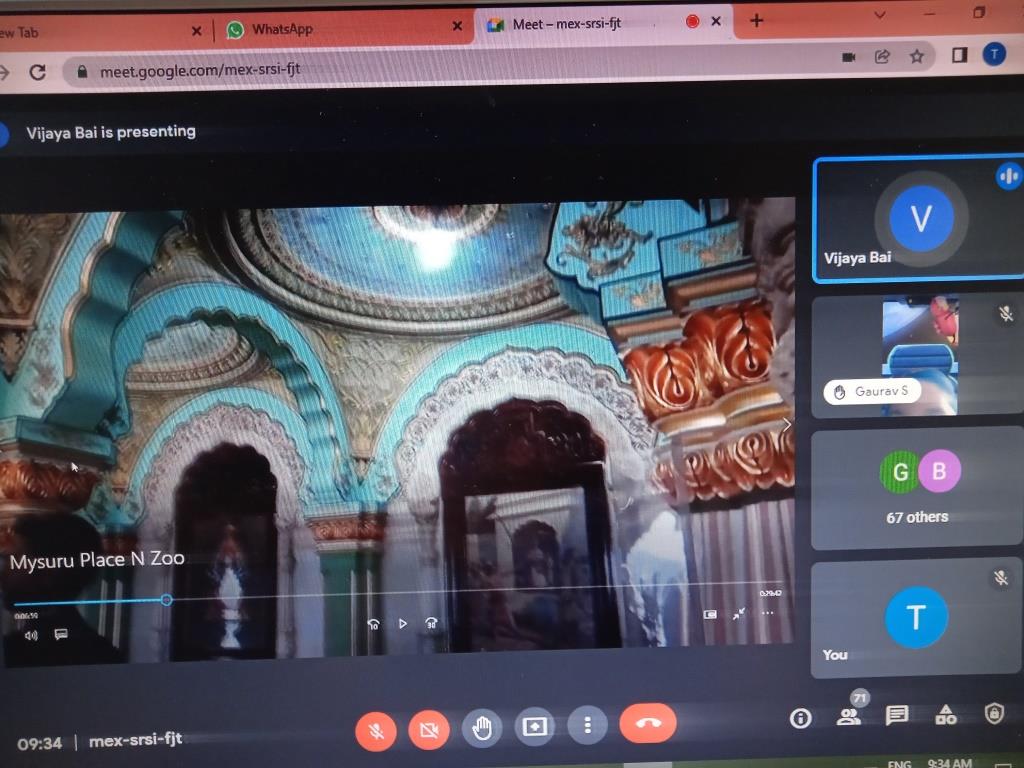The width and height of the screenshot is (1024, 768).
Task: Close the Meet tab
Action: pyautogui.click(x=716, y=22)
